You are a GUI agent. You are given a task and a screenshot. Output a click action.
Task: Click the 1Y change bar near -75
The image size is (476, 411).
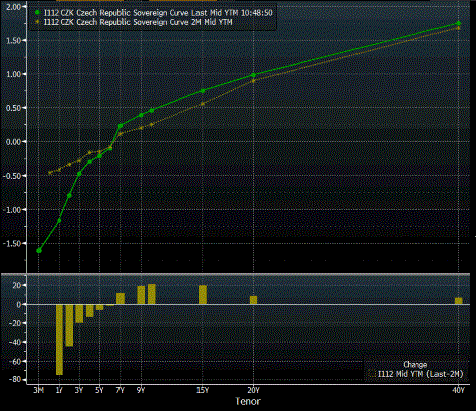pos(59,340)
